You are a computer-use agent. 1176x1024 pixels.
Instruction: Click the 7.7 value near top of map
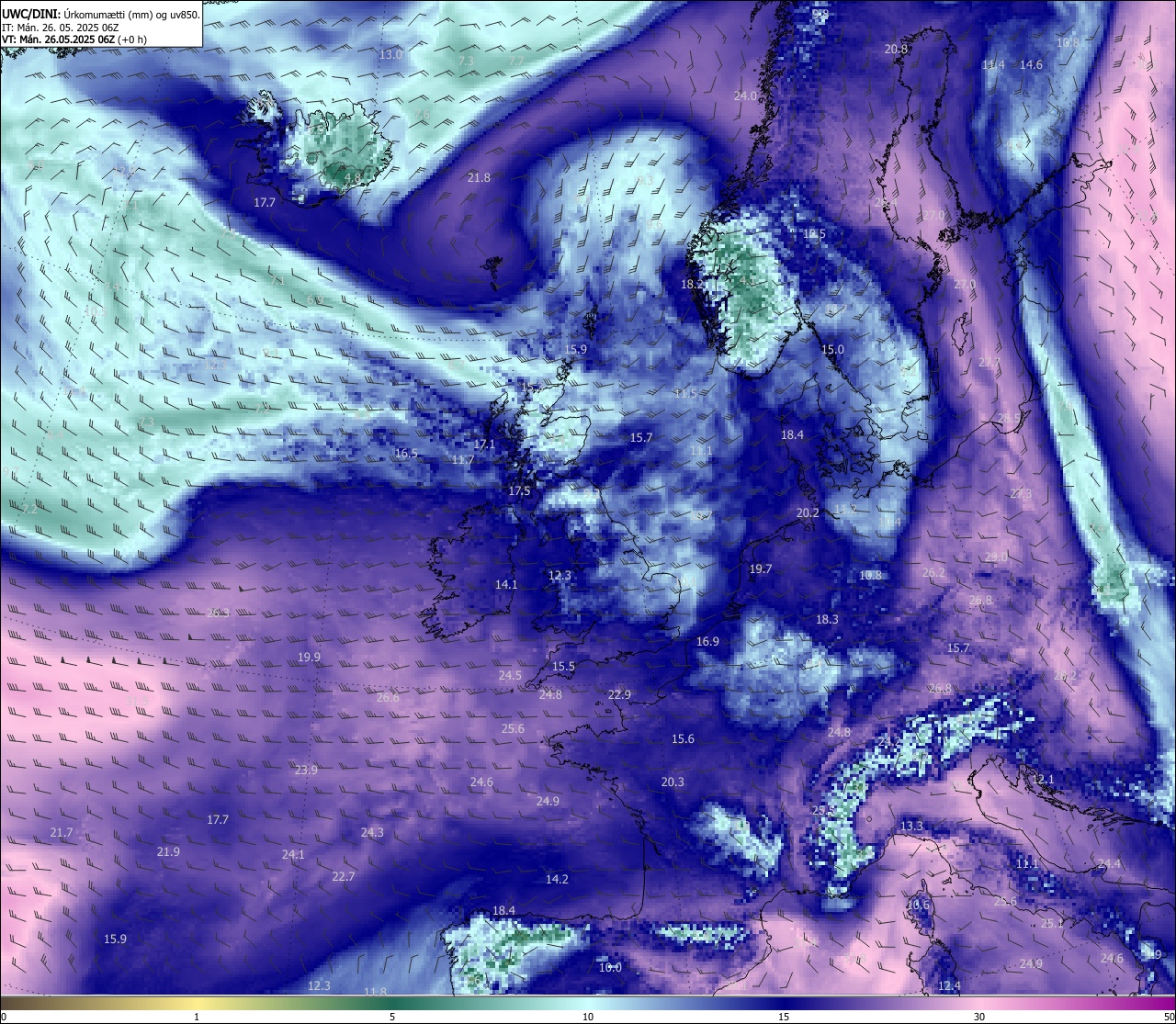point(515,62)
